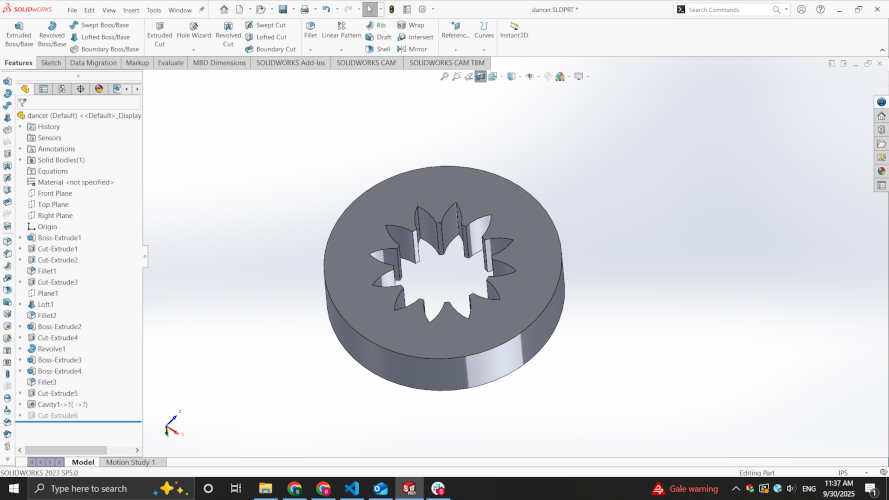Expand the Solid Bodies(1) folder
889x500 pixels.
[20, 160]
